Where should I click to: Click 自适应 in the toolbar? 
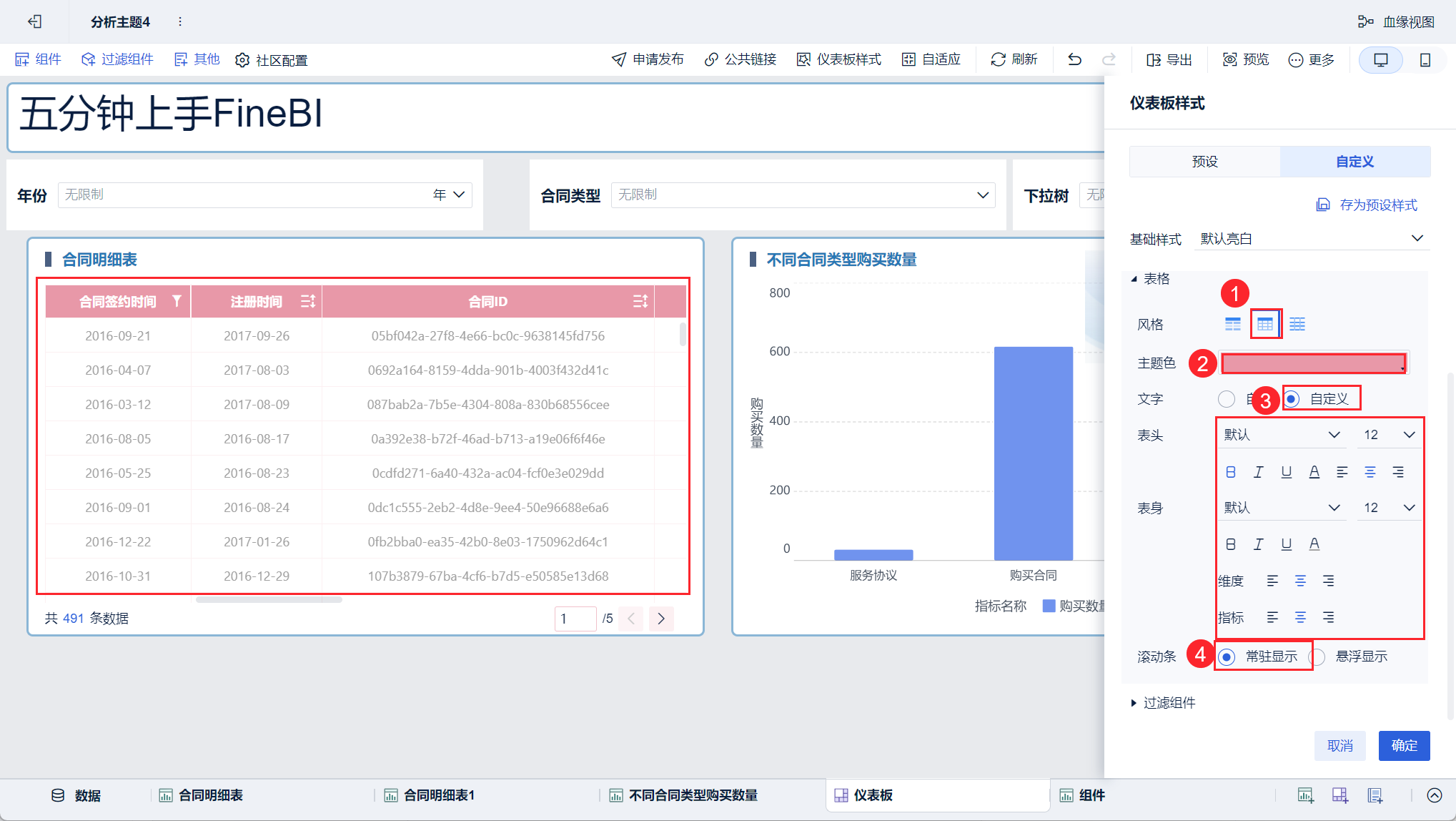point(931,59)
